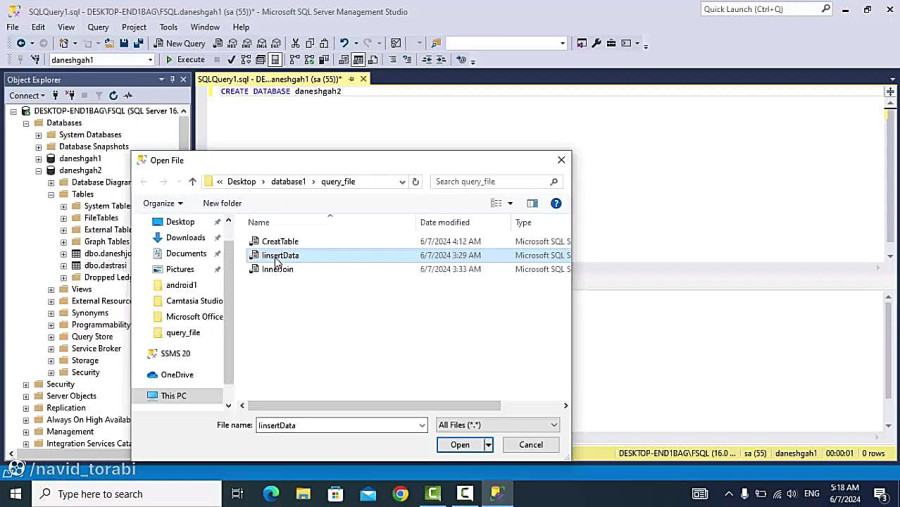
Task: Click the Quick Launch search box
Action: tap(766, 9)
